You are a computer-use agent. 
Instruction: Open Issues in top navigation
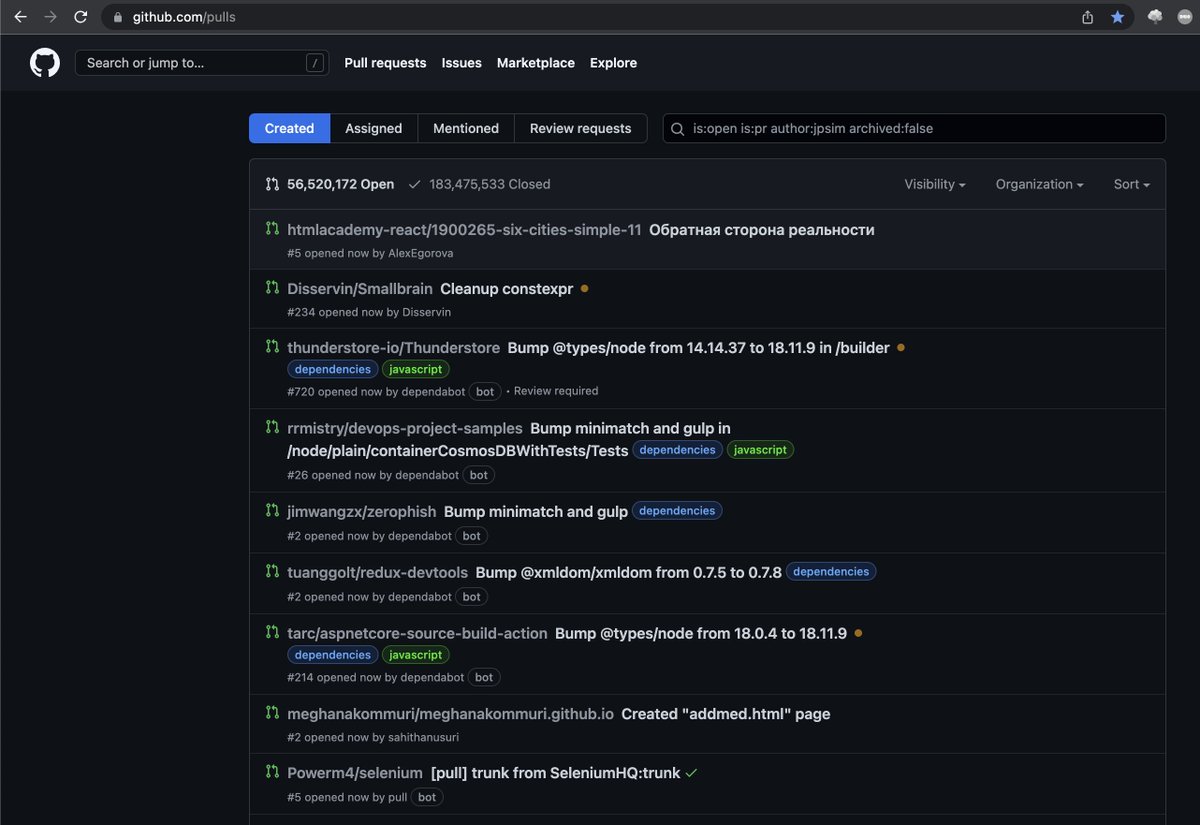(x=462, y=63)
